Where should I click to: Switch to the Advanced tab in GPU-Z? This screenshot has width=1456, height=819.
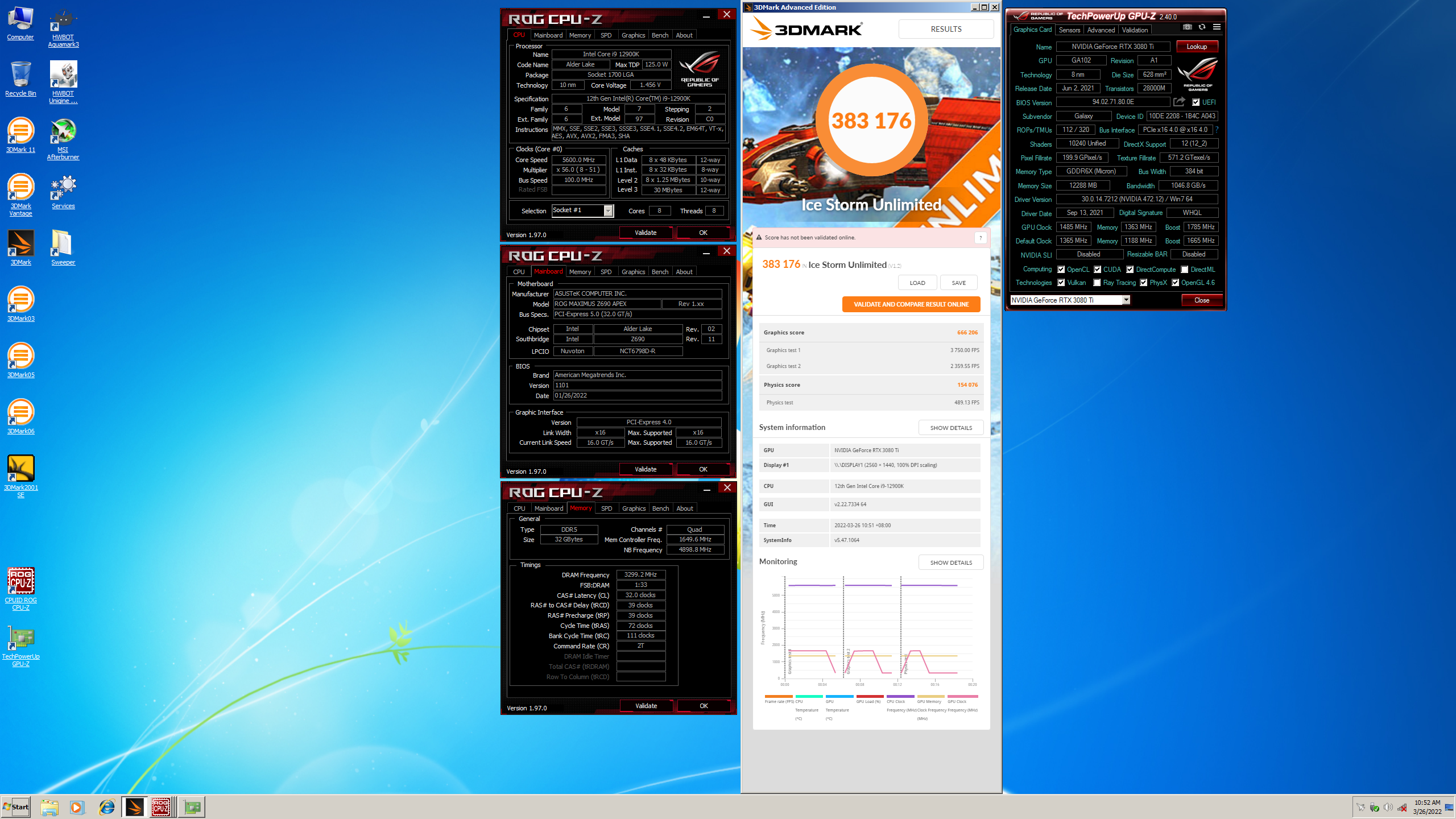click(1101, 30)
